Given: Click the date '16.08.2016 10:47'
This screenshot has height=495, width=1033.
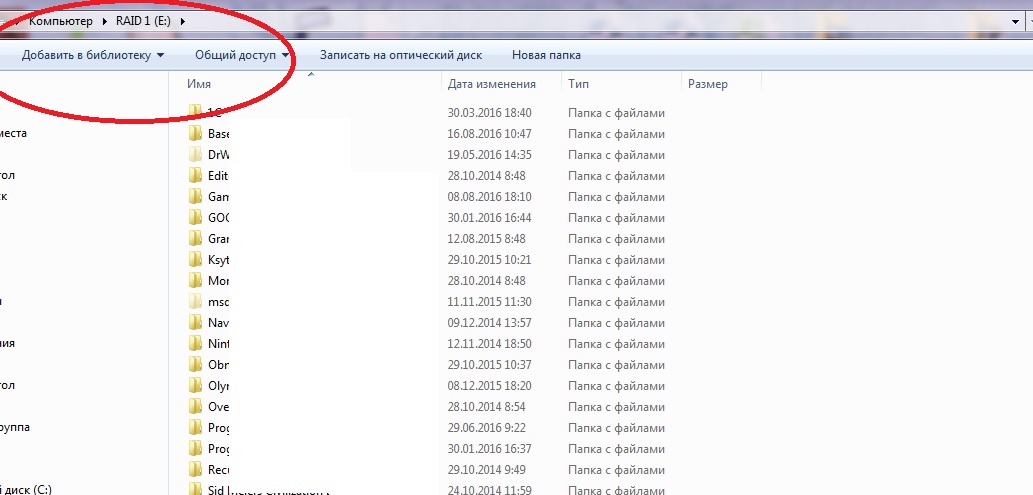Looking at the screenshot, I should tap(489, 134).
